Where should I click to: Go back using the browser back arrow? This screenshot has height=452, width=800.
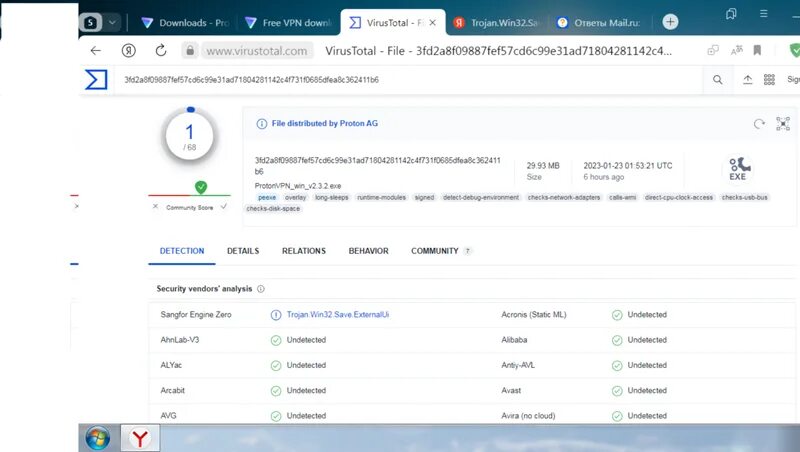click(95, 51)
